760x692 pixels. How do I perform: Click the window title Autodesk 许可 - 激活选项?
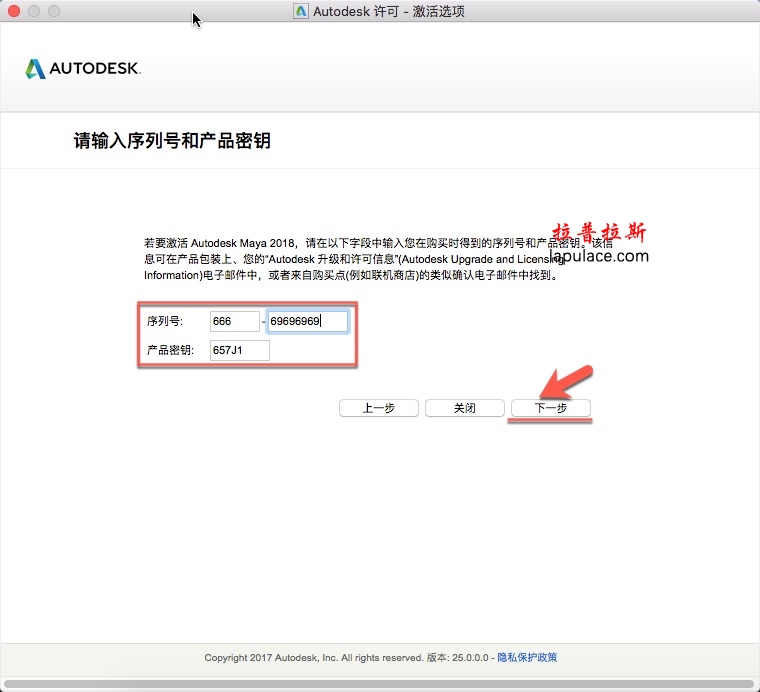coord(389,11)
